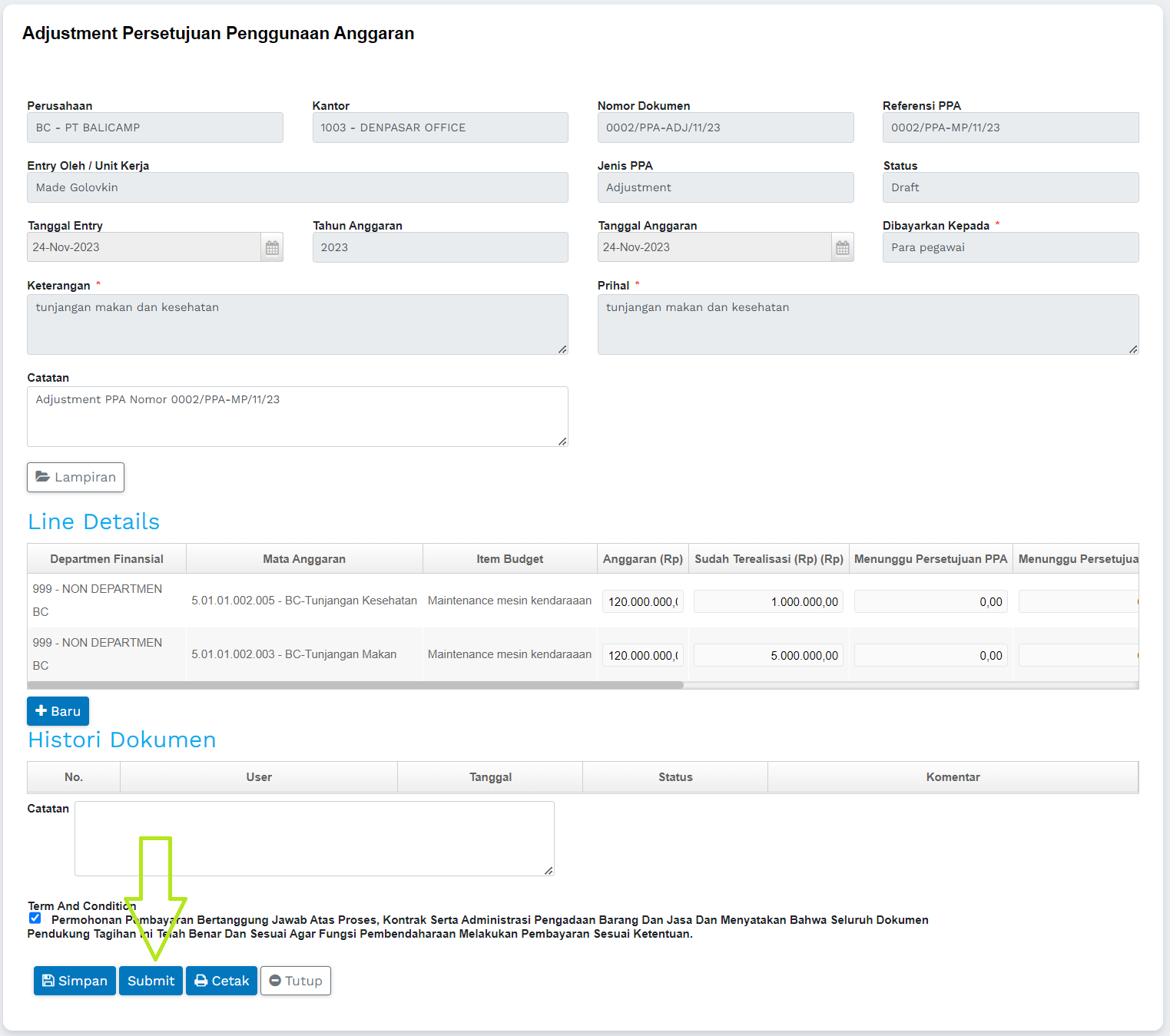Click the Mata Anggaran column header

coord(304,559)
